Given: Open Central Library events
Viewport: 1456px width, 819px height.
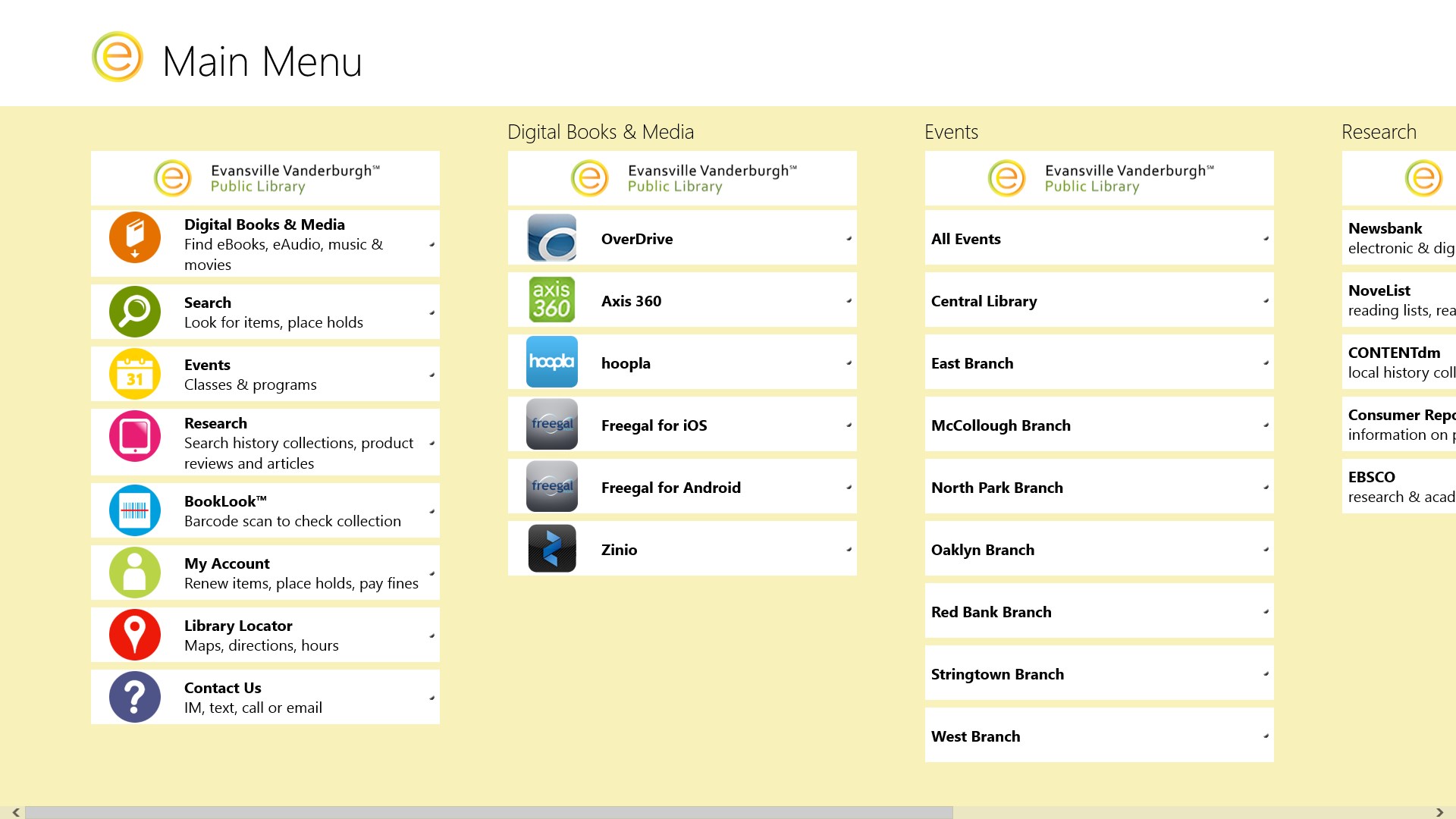Looking at the screenshot, I should (x=1100, y=300).
